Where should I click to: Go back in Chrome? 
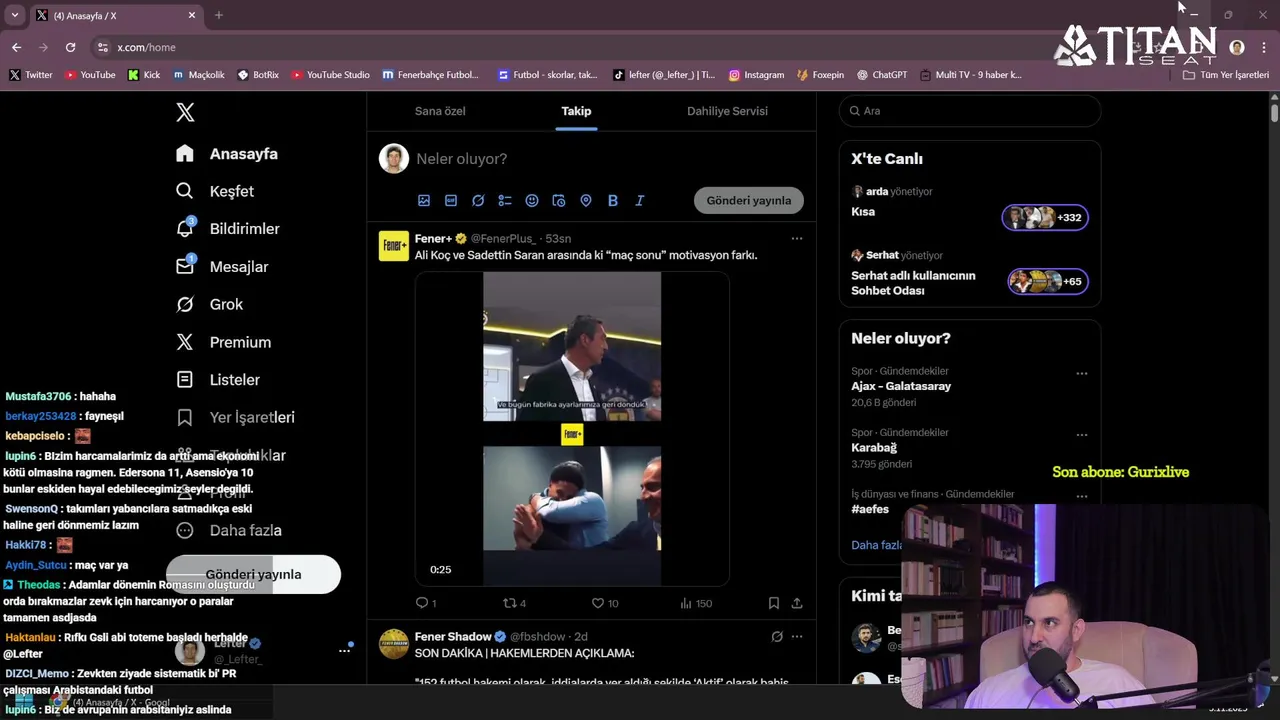(x=16, y=47)
